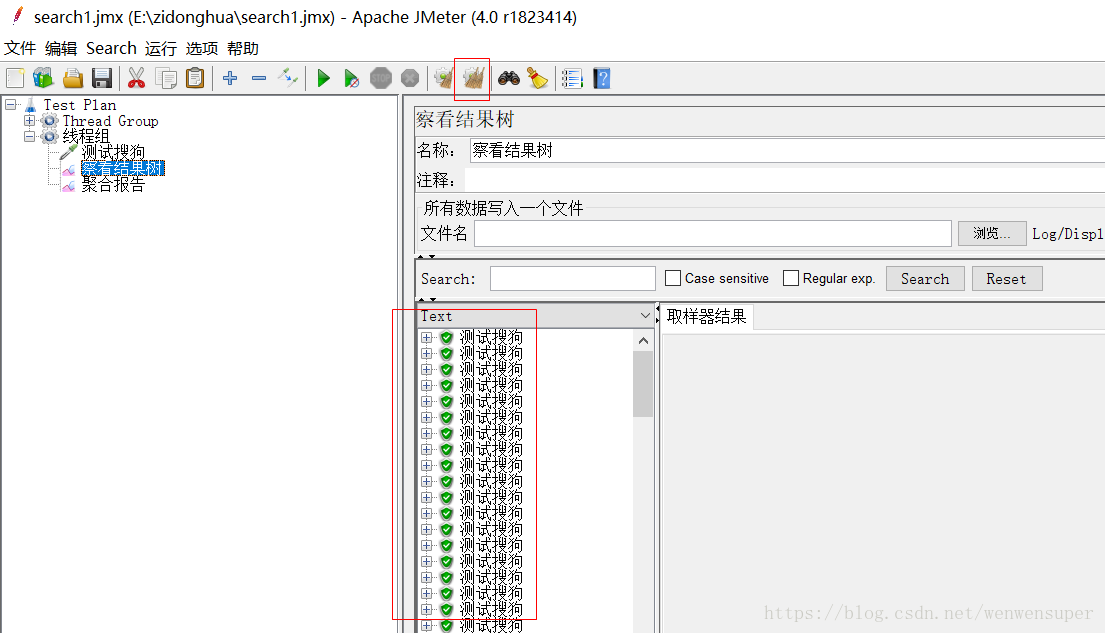Viewport: 1105px width, 633px height.
Task: Enable the Case sensitive checkbox
Action: pos(673,278)
